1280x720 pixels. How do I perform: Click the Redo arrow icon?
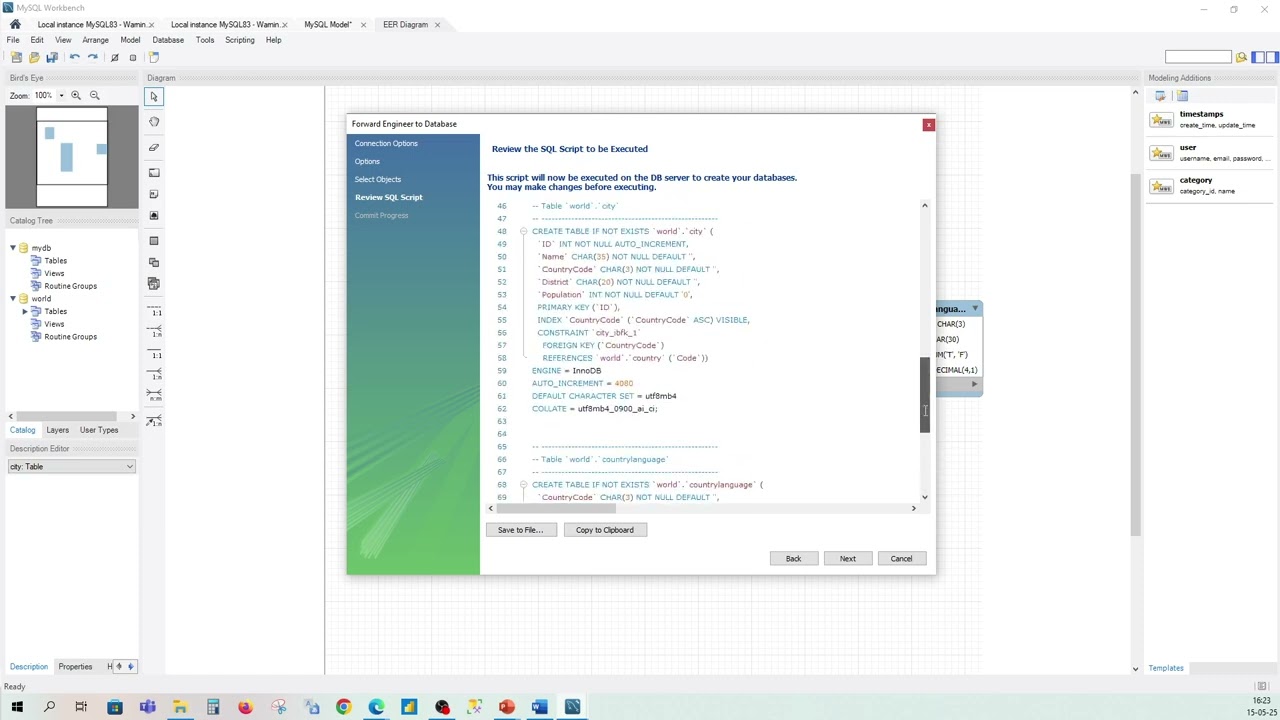93,57
